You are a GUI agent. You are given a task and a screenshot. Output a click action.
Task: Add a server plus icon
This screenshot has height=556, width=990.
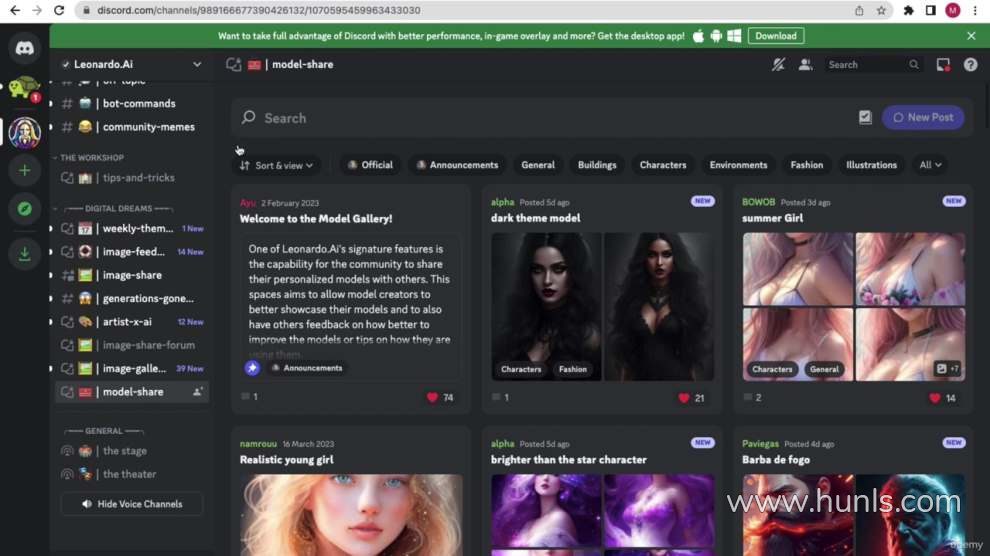pyautogui.click(x=25, y=170)
